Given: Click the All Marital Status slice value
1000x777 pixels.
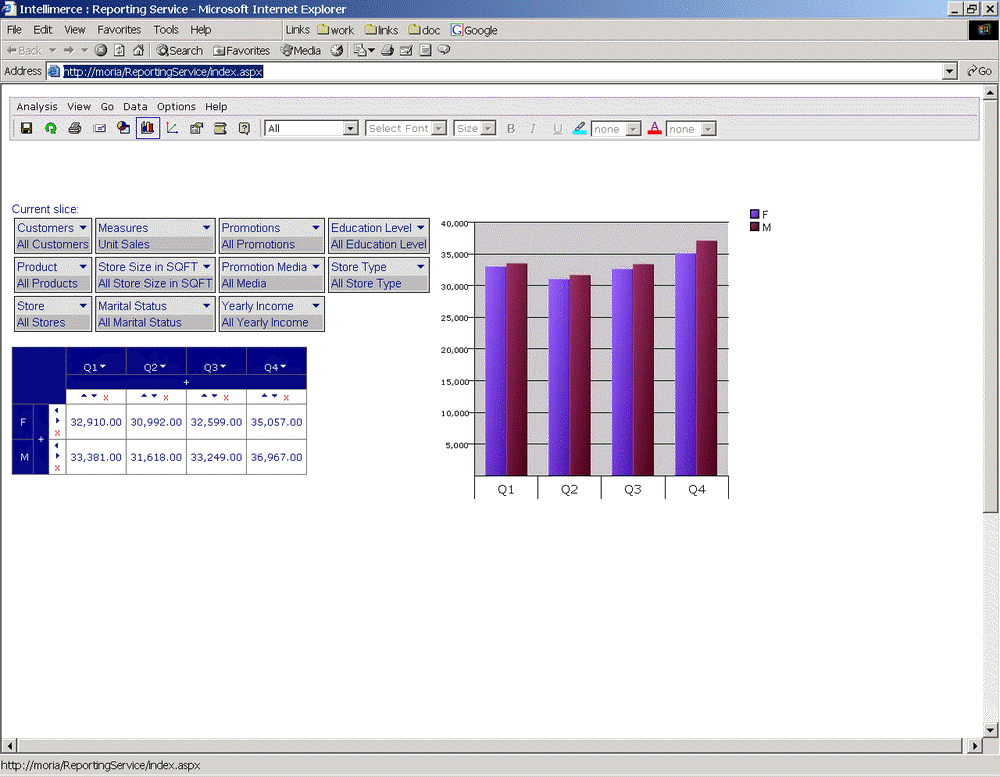Looking at the screenshot, I should coord(140,323).
